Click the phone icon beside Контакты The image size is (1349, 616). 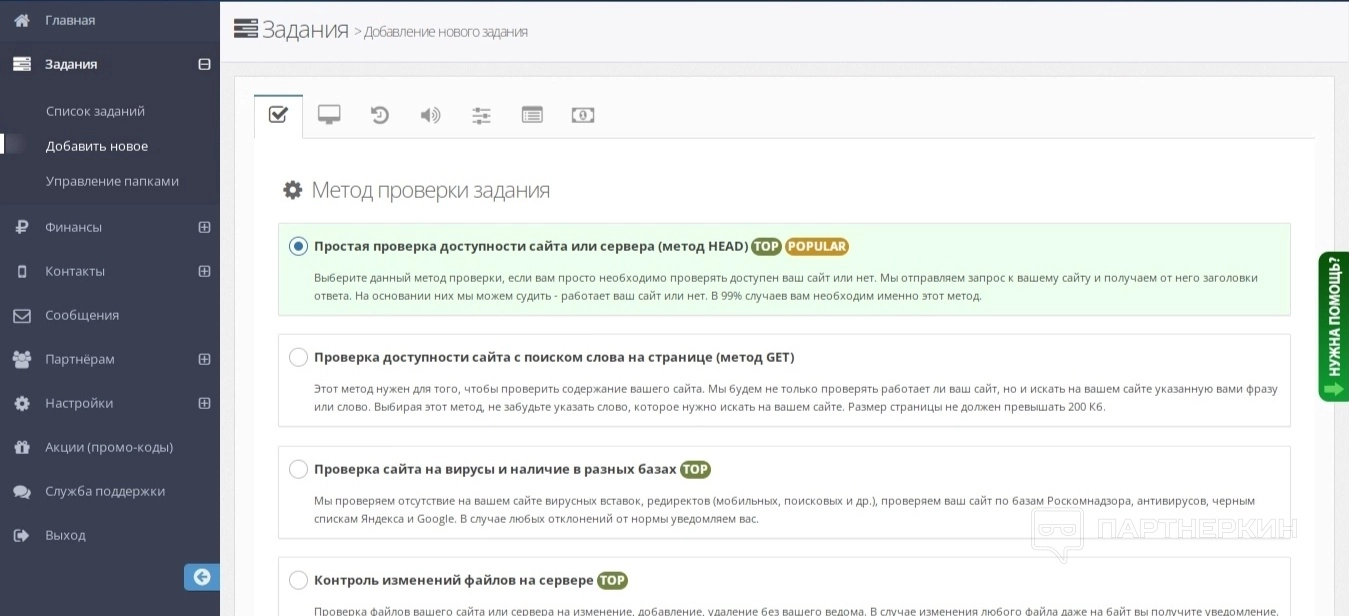click(x=22, y=271)
